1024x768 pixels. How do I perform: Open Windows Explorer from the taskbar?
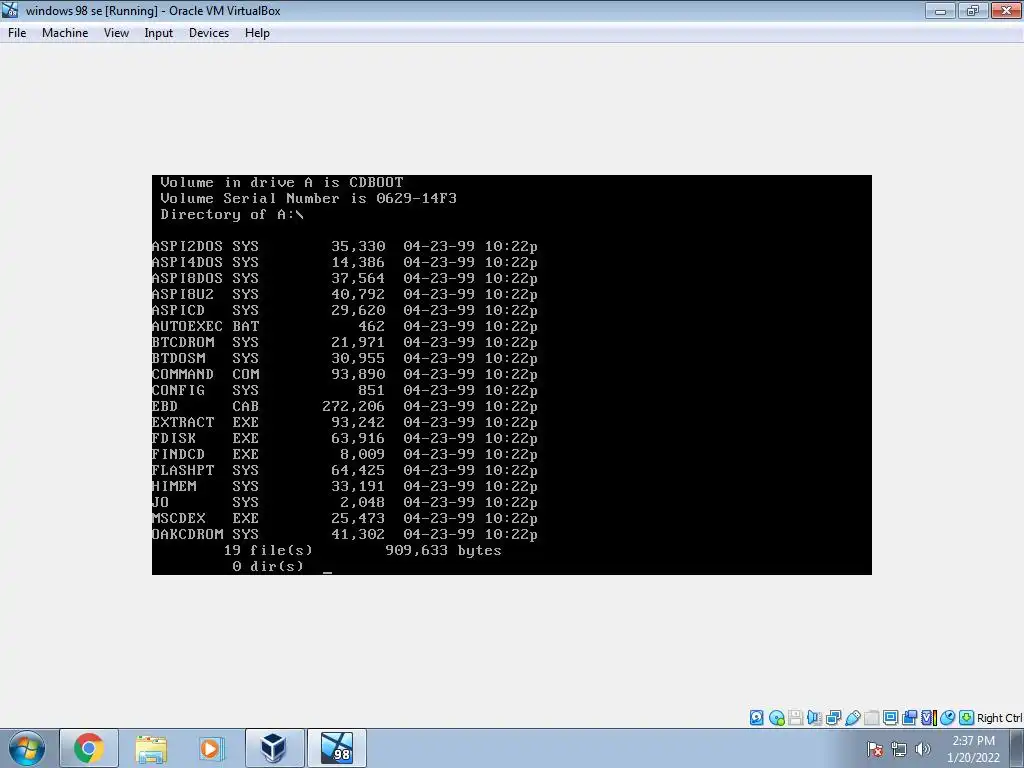point(151,748)
